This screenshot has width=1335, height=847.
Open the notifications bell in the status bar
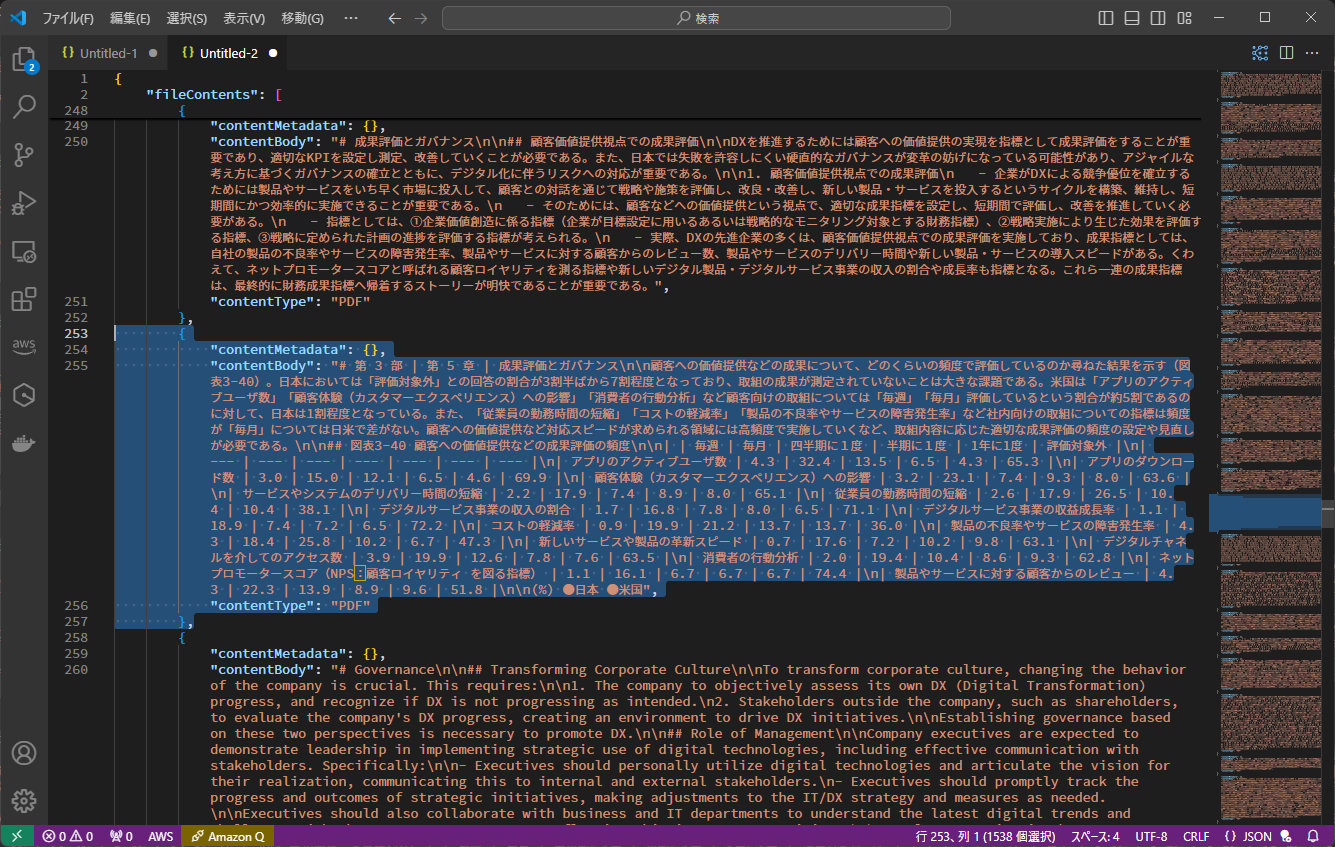coord(1313,836)
